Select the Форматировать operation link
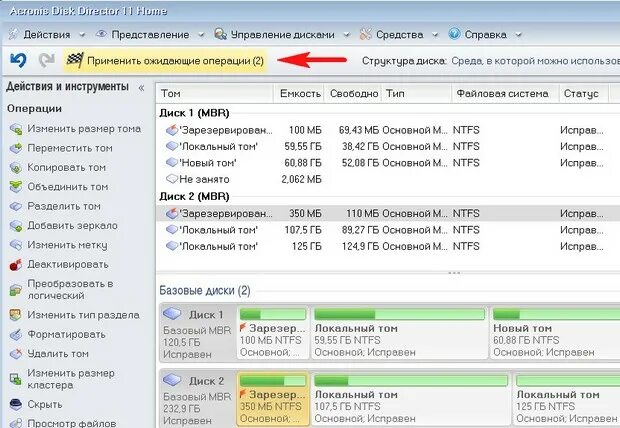Screen dimensions: 620x428 click(x=66, y=335)
